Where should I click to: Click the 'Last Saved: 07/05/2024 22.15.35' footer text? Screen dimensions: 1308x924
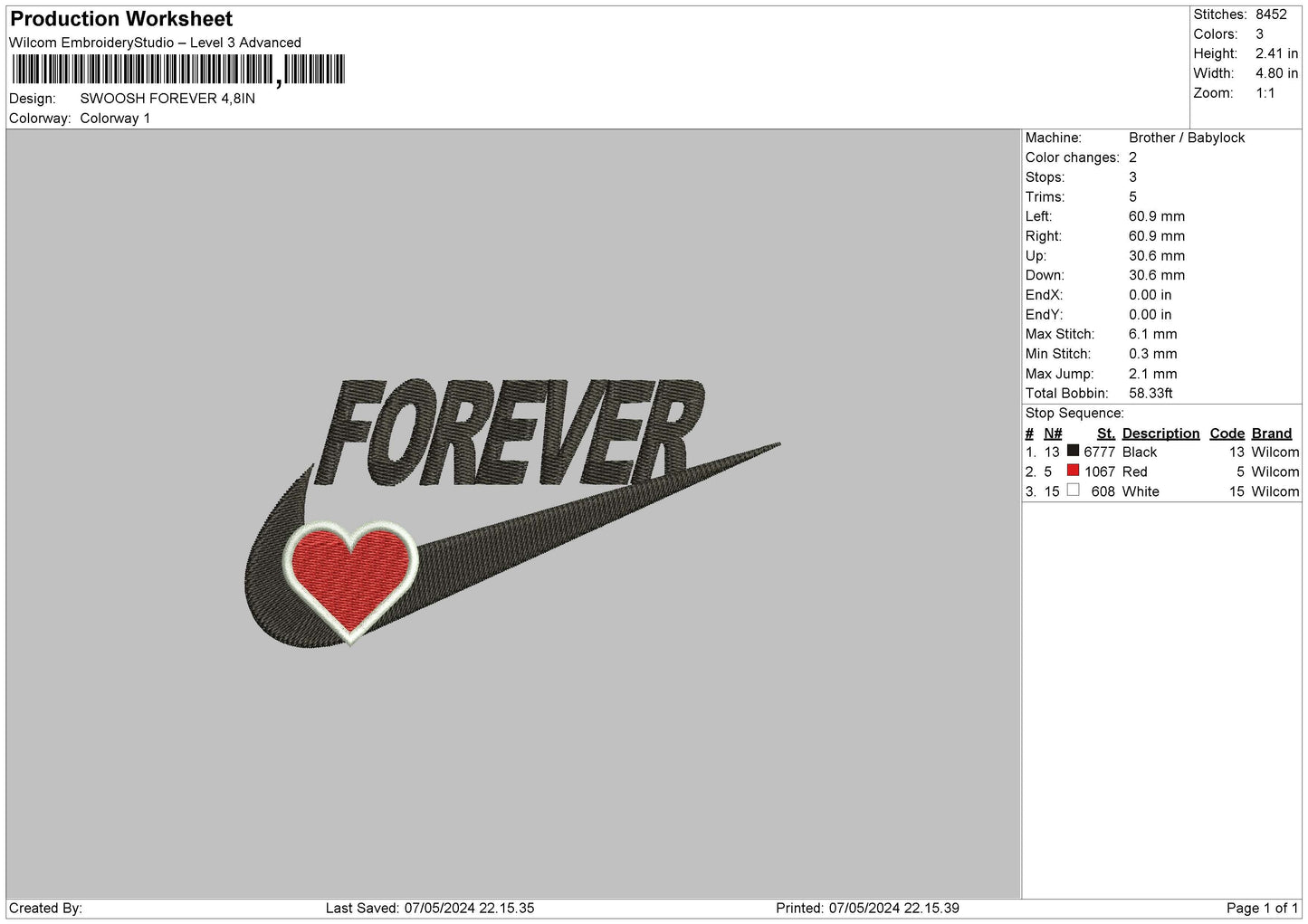point(430,909)
